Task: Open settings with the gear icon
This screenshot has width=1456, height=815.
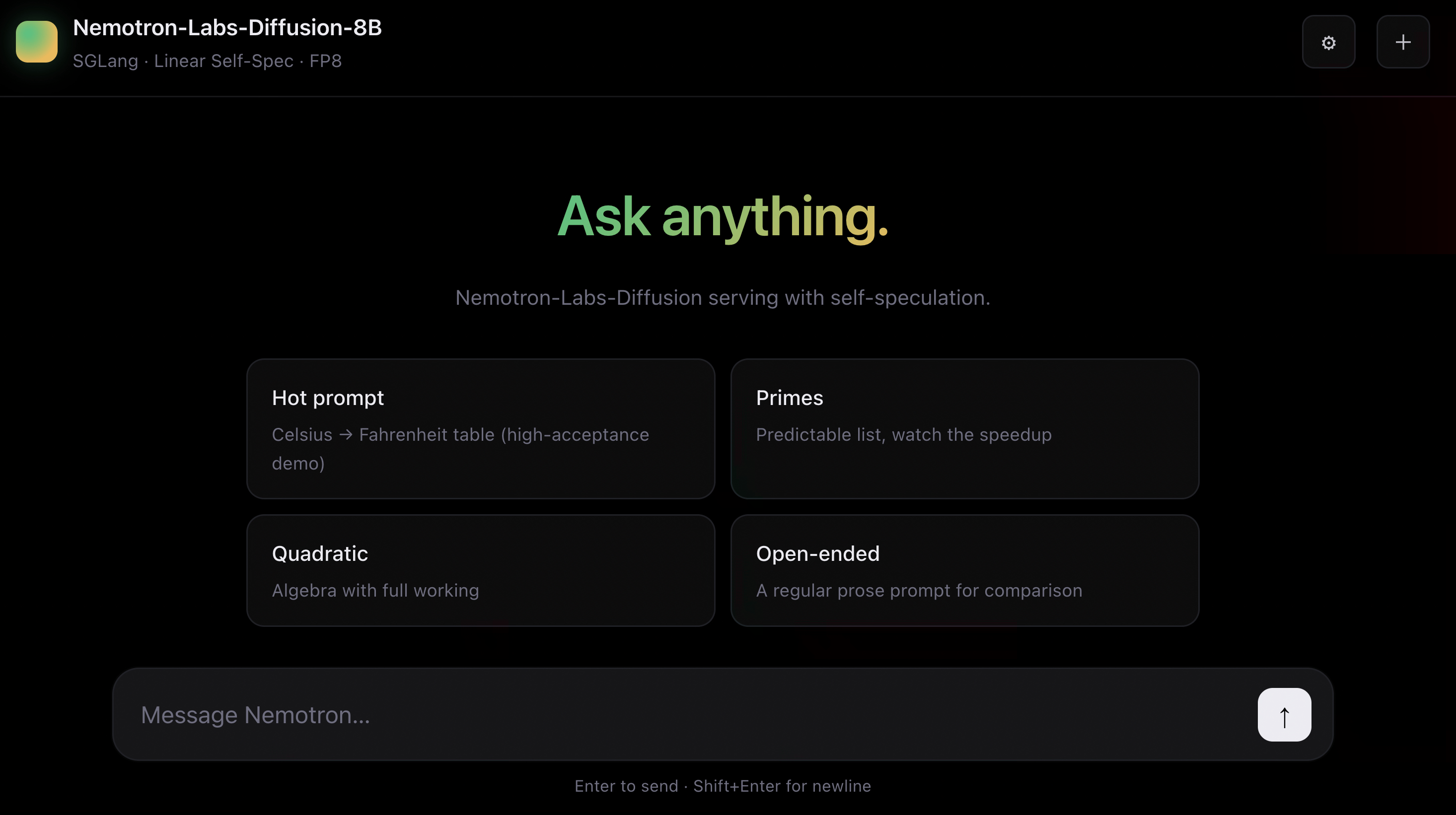Action: point(1328,42)
